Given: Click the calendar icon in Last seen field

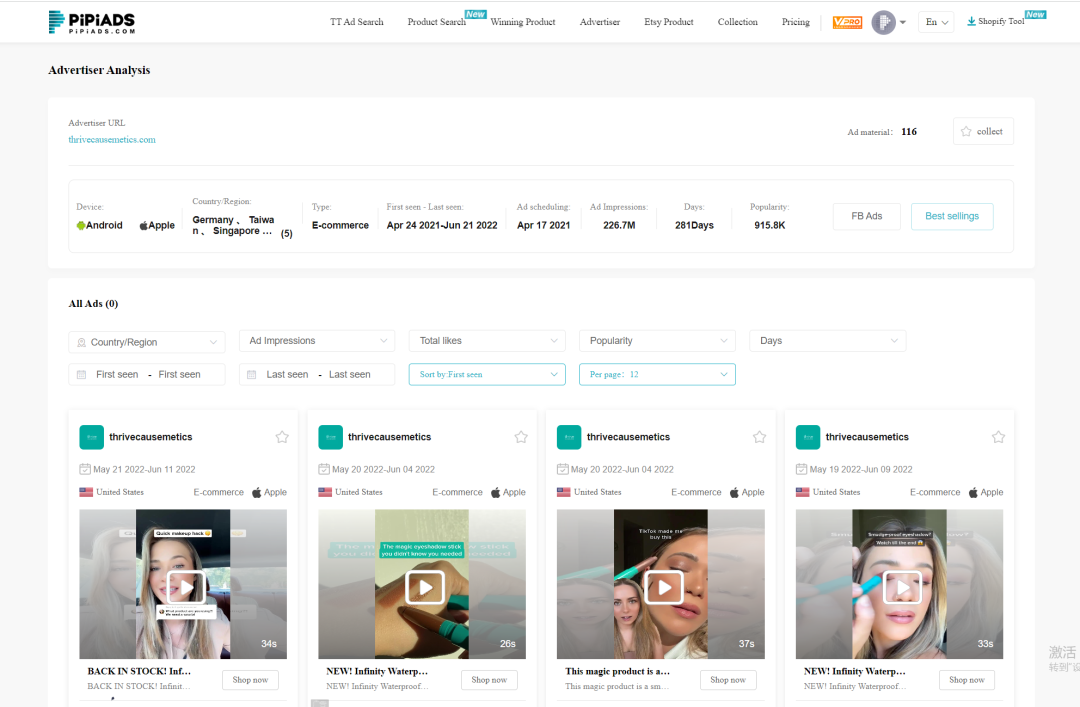Looking at the screenshot, I should tap(251, 375).
